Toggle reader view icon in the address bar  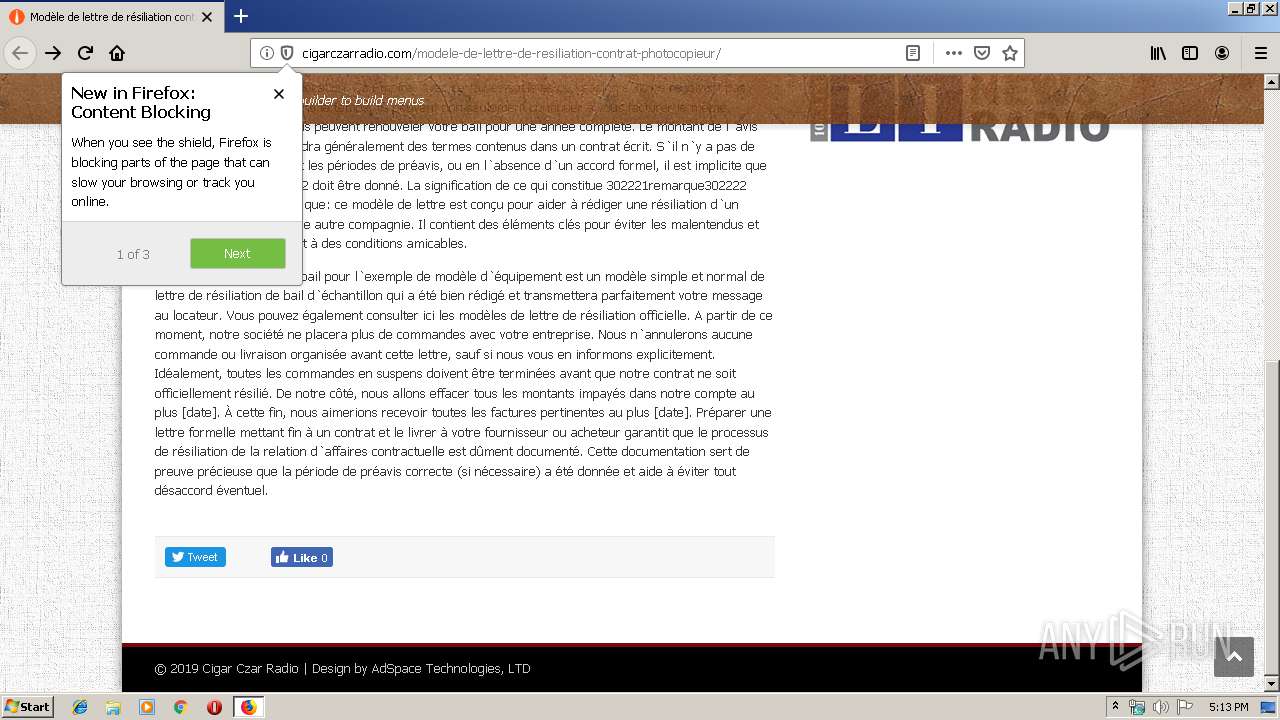(x=913, y=53)
